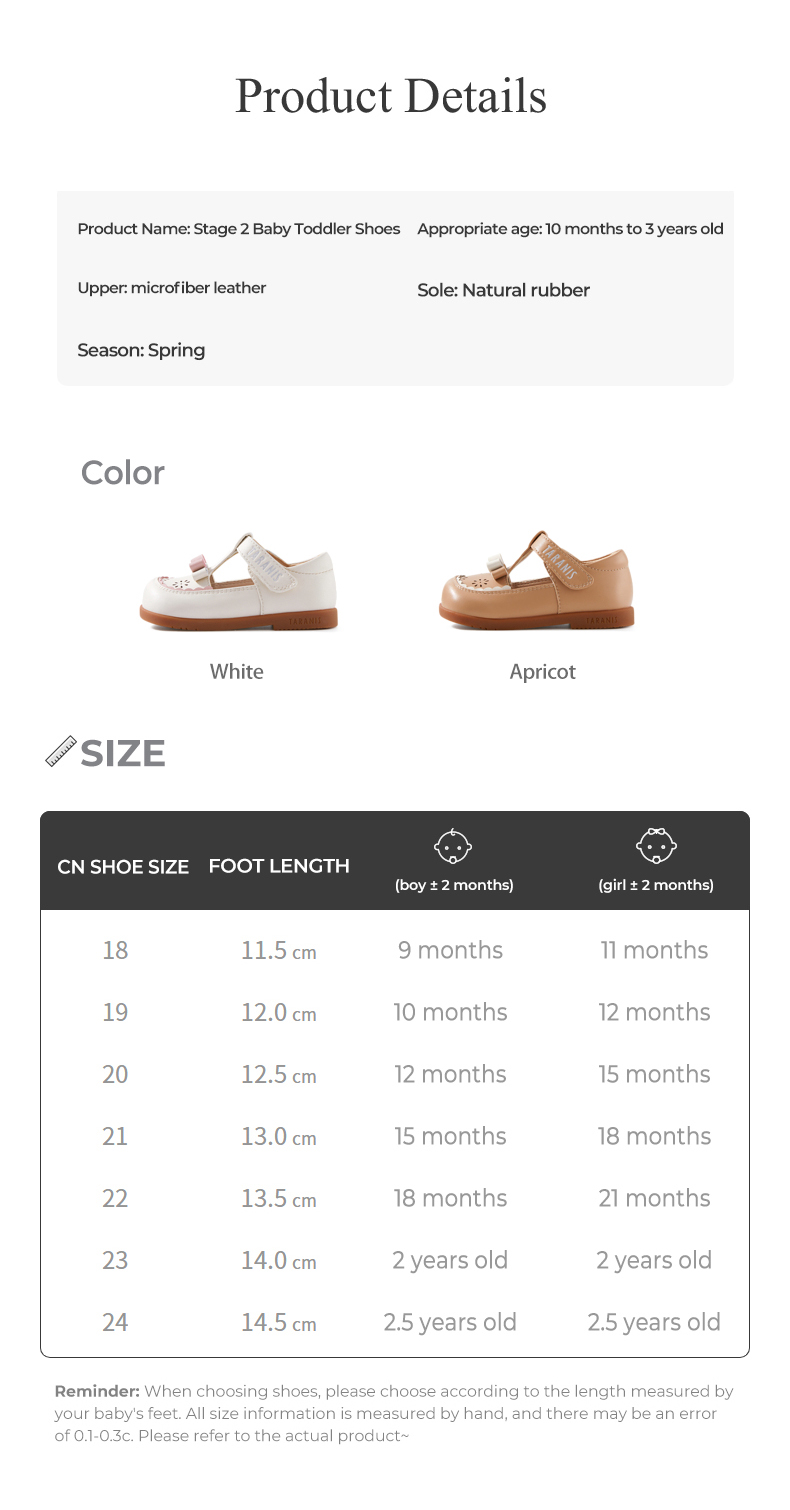Select the Apricot shoe image
Image resolution: width=790 pixels, height=1510 pixels.
536,580
